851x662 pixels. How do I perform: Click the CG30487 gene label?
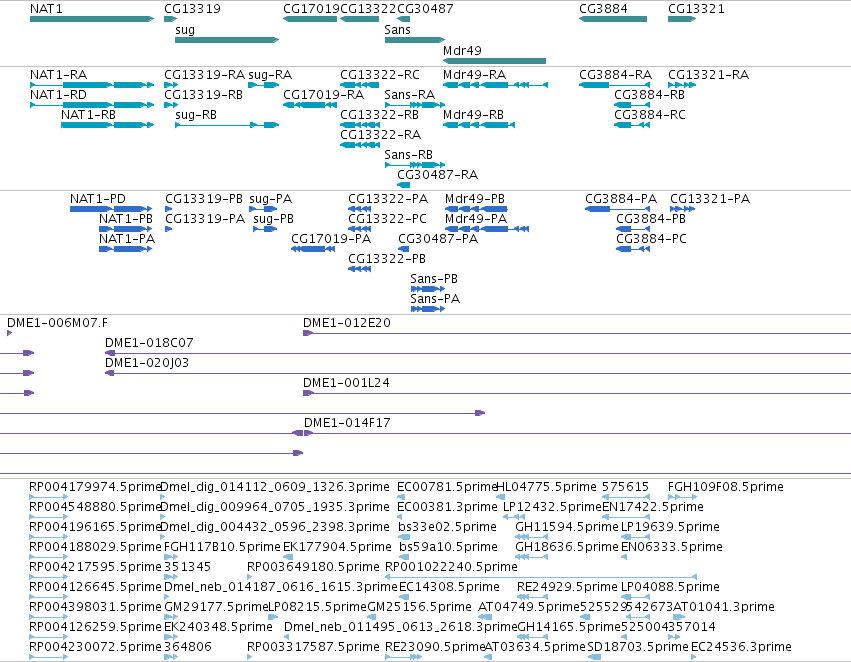click(426, 9)
